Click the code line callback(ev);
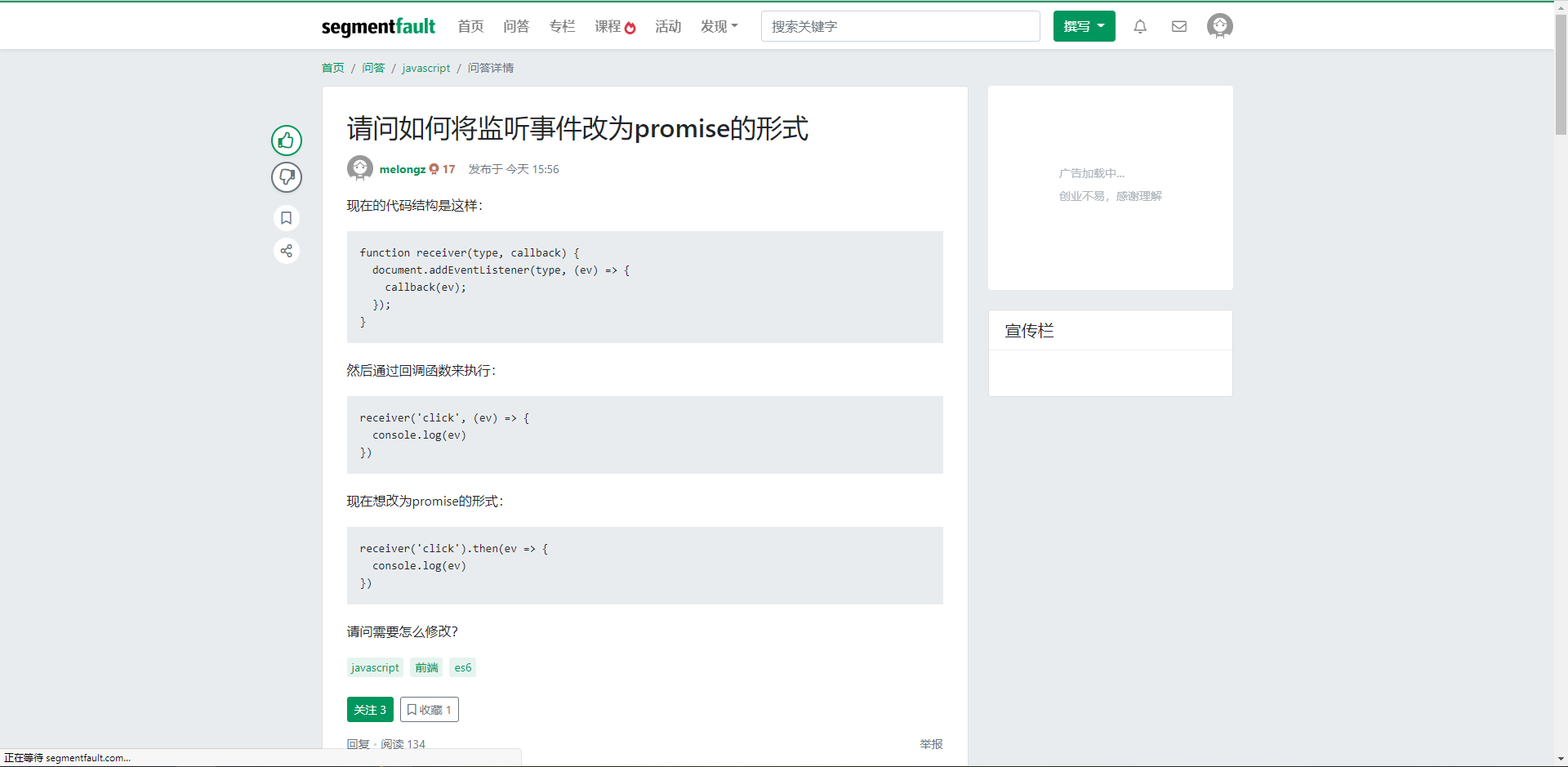Screen dimensions: 1568x767 425,288
